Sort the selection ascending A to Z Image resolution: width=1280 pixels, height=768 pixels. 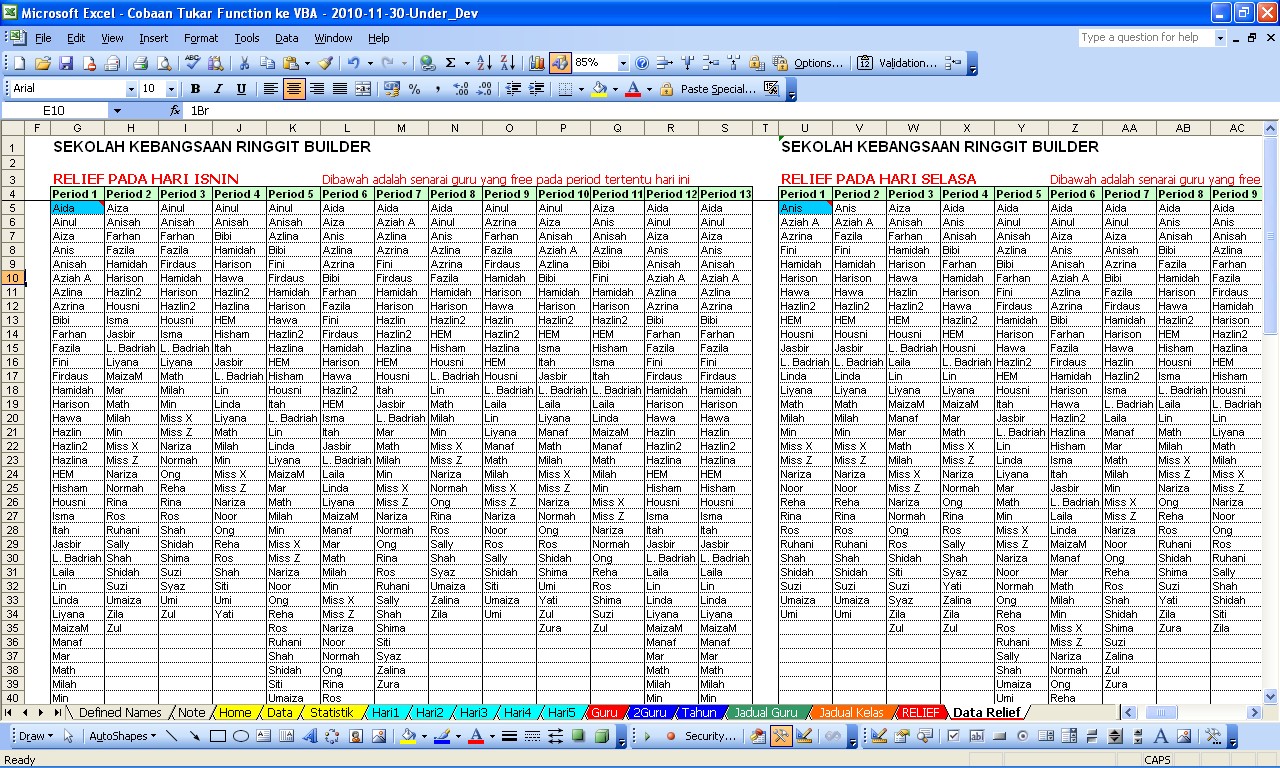click(x=484, y=63)
